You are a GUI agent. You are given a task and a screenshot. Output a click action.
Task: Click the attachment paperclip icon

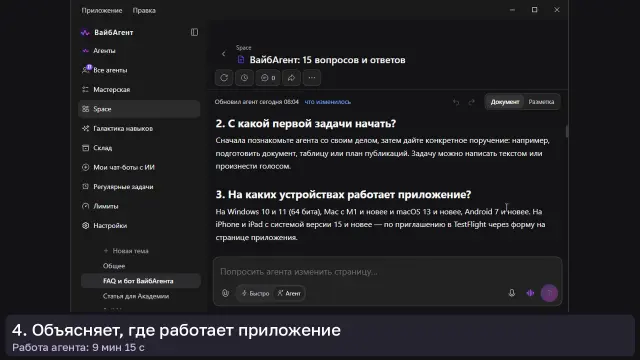tap(225, 293)
